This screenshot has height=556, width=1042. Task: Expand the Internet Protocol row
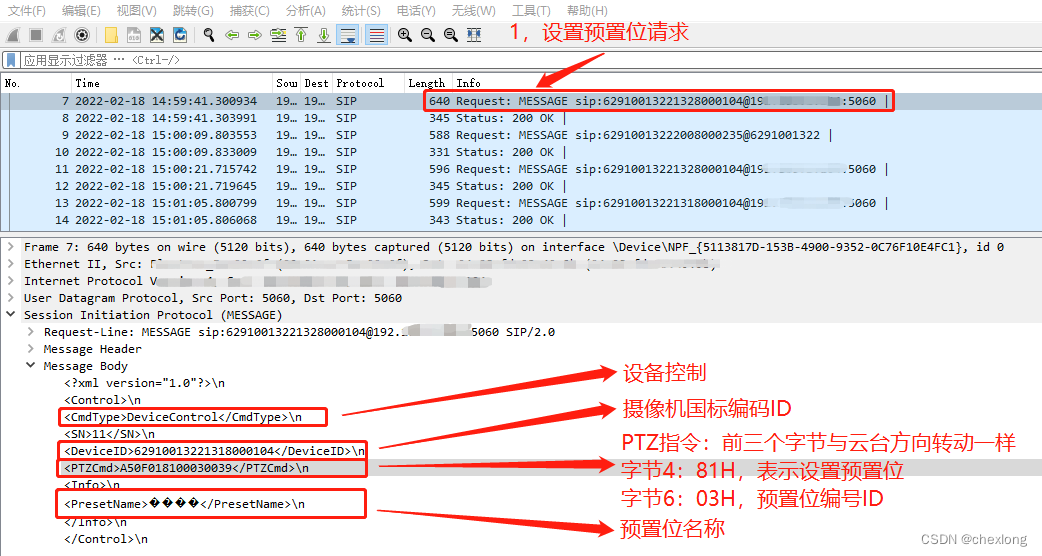[x=11, y=280]
